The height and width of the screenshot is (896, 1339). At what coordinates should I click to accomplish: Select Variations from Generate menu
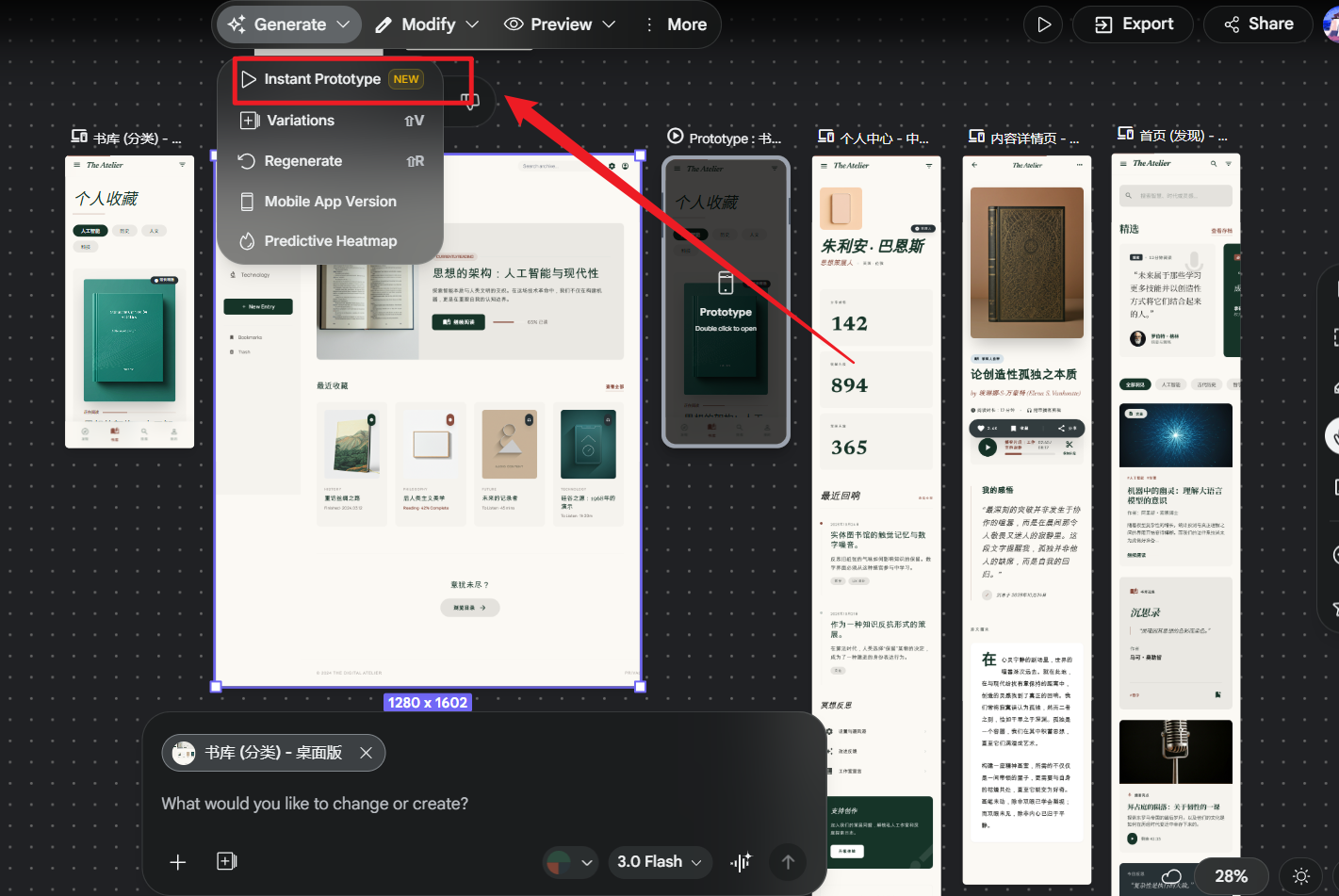331,121
